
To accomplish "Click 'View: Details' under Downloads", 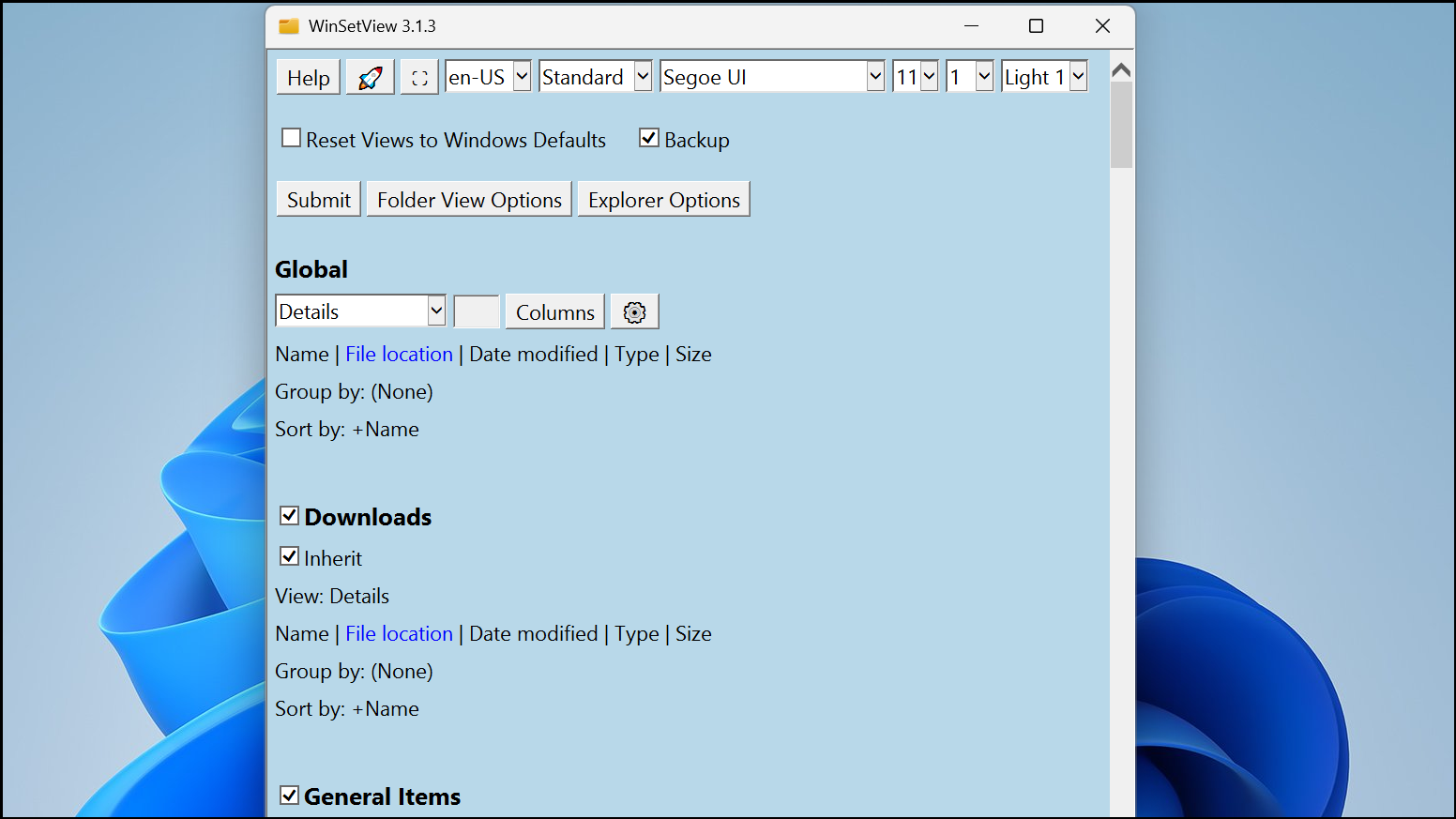I will pyautogui.click(x=332, y=597).
